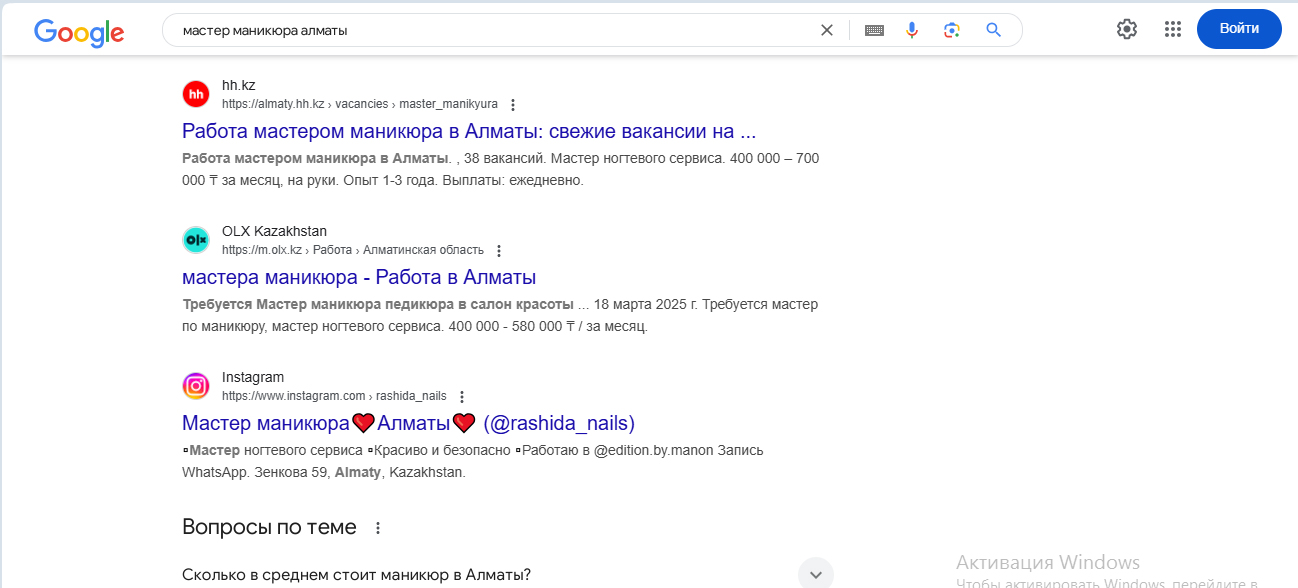Click the Google logo
The height and width of the screenshot is (588, 1298).
tap(79, 32)
